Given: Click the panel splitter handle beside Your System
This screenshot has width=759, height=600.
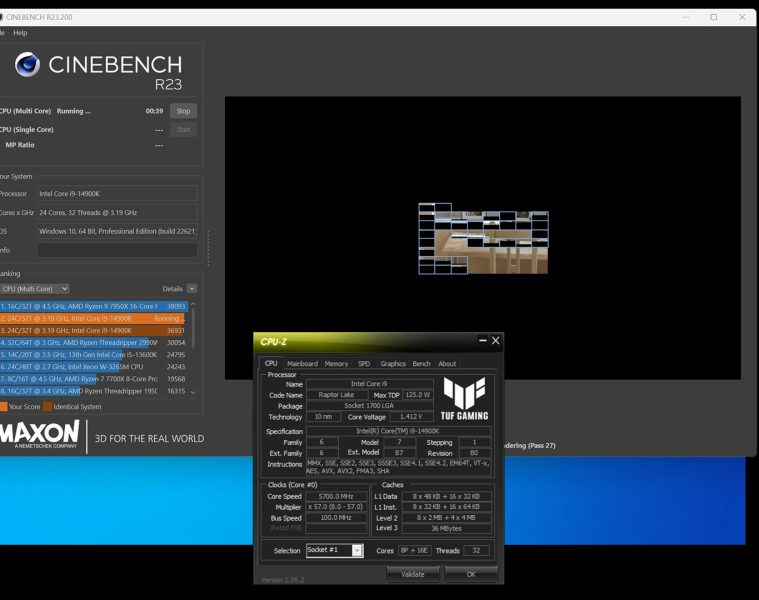Looking at the screenshot, I should tap(208, 248).
